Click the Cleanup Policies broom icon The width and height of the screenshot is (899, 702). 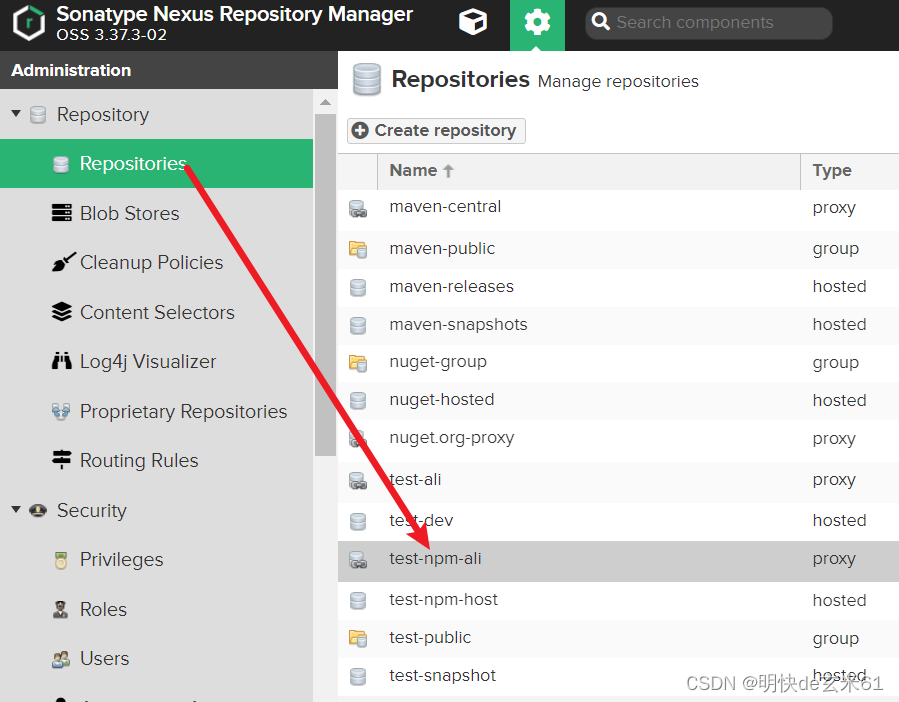pyautogui.click(x=62, y=262)
